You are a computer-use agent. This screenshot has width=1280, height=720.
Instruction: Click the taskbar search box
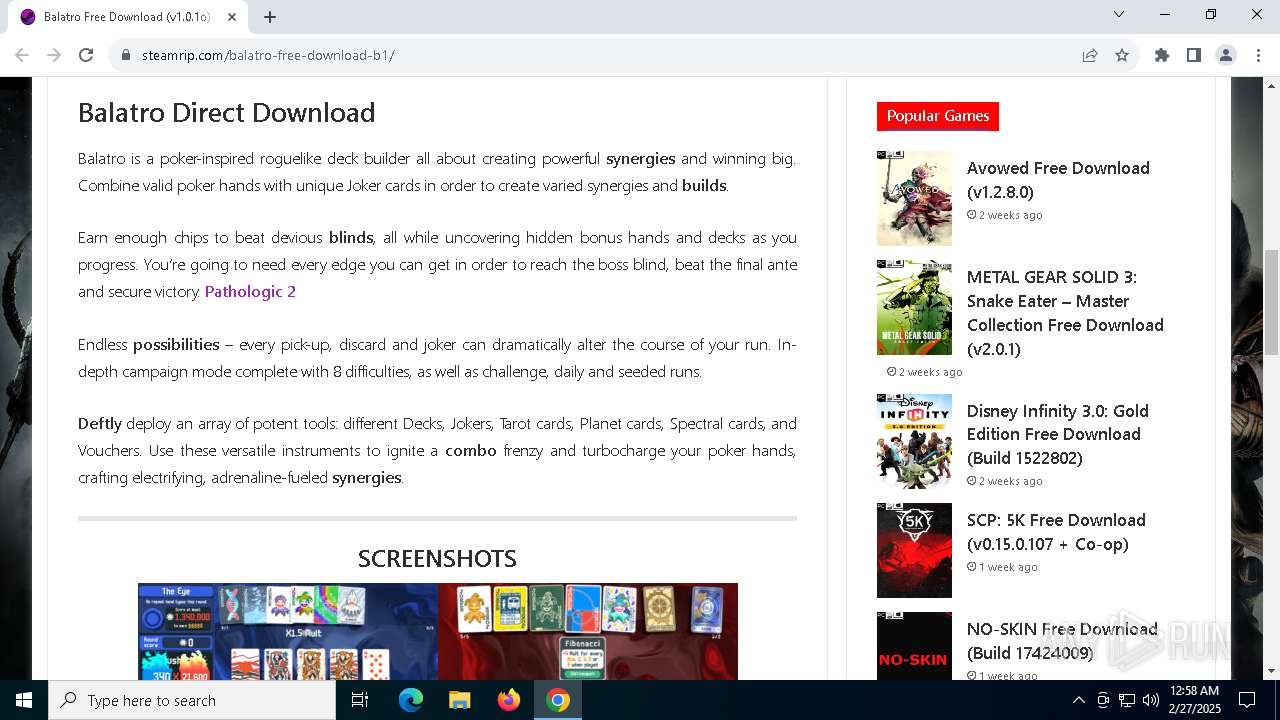(x=192, y=700)
